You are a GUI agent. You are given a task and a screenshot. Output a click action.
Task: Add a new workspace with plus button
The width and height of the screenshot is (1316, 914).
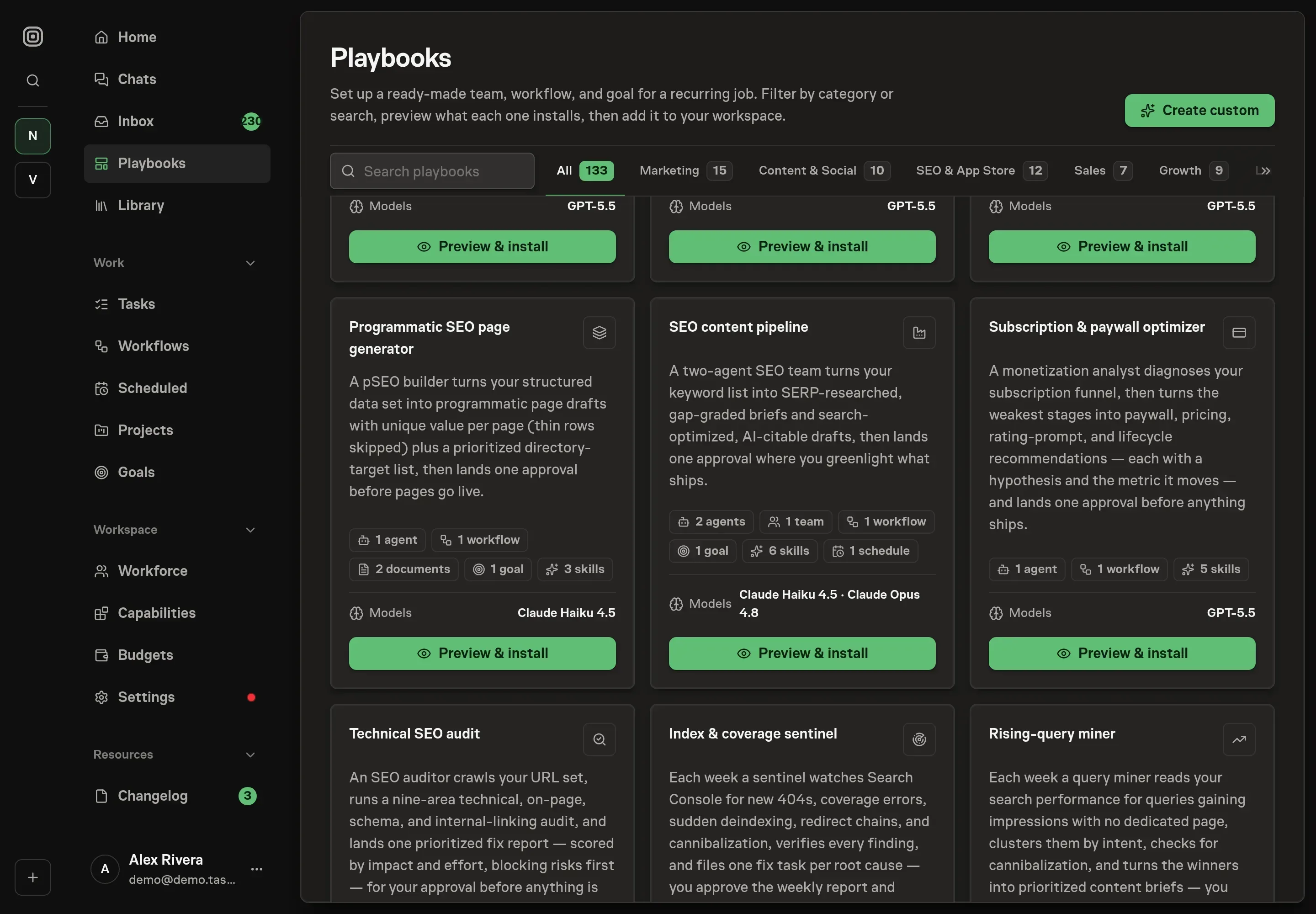tap(32, 877)
